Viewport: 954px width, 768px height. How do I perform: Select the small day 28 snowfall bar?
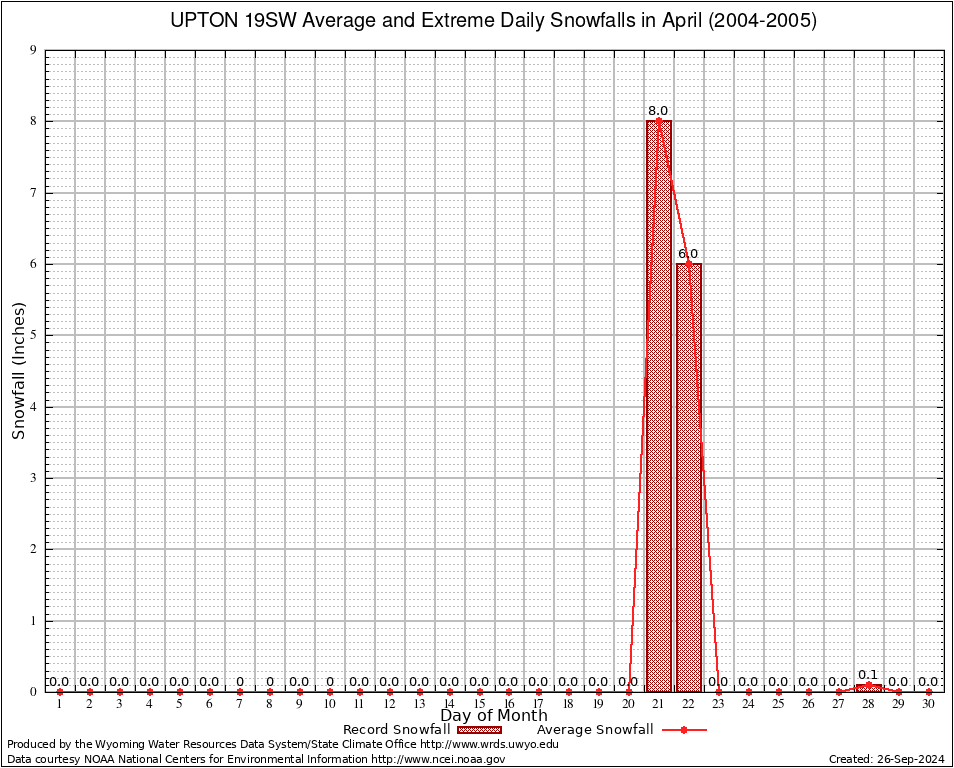click(x=868, y=687)
